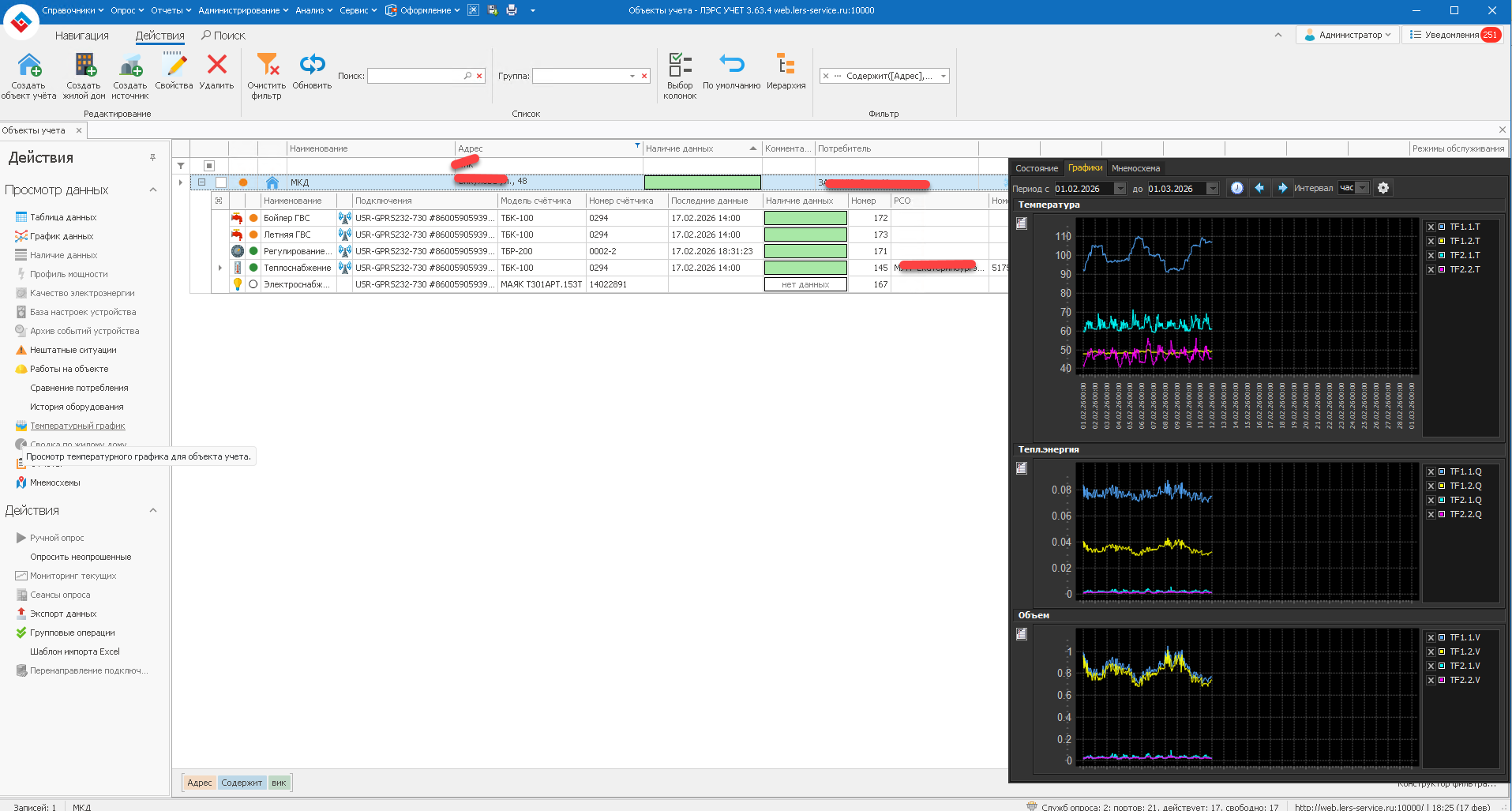Open the Интервал час dropdown
Image resolution: width=1512 pixels, height=811 pixels.
click(1362, 188)
